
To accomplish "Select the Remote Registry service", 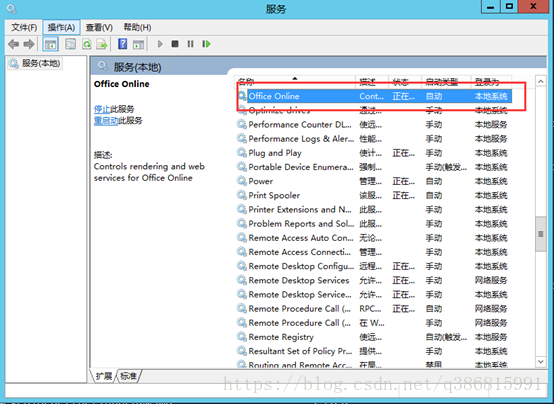I will tap(375, 337).
